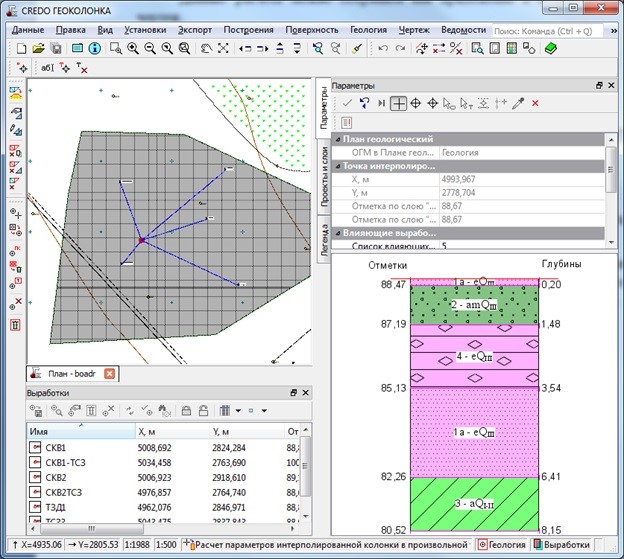Close the План - boadr tab
Screen dimensions: 624x559
(x=109, y=374)
